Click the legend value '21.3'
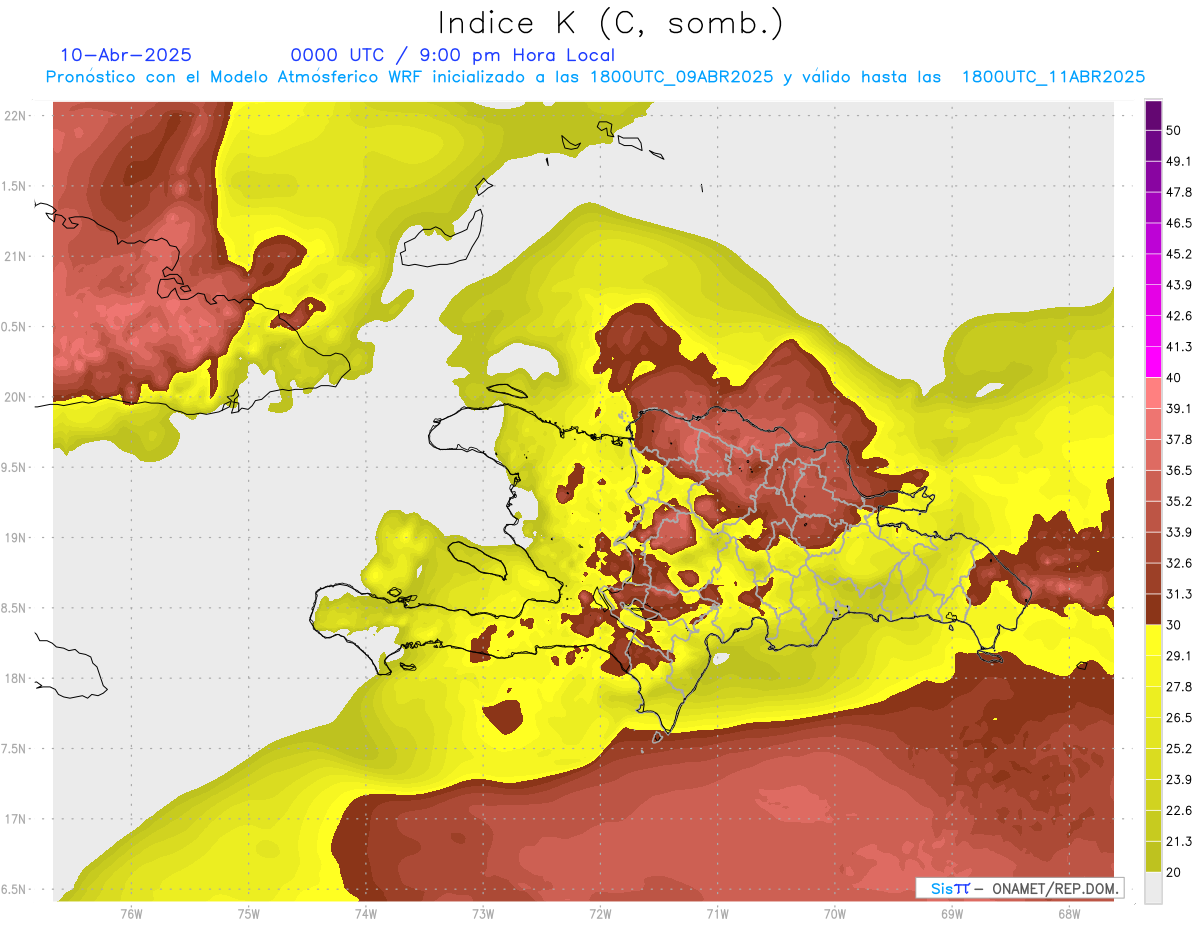 click(1179, 842)
